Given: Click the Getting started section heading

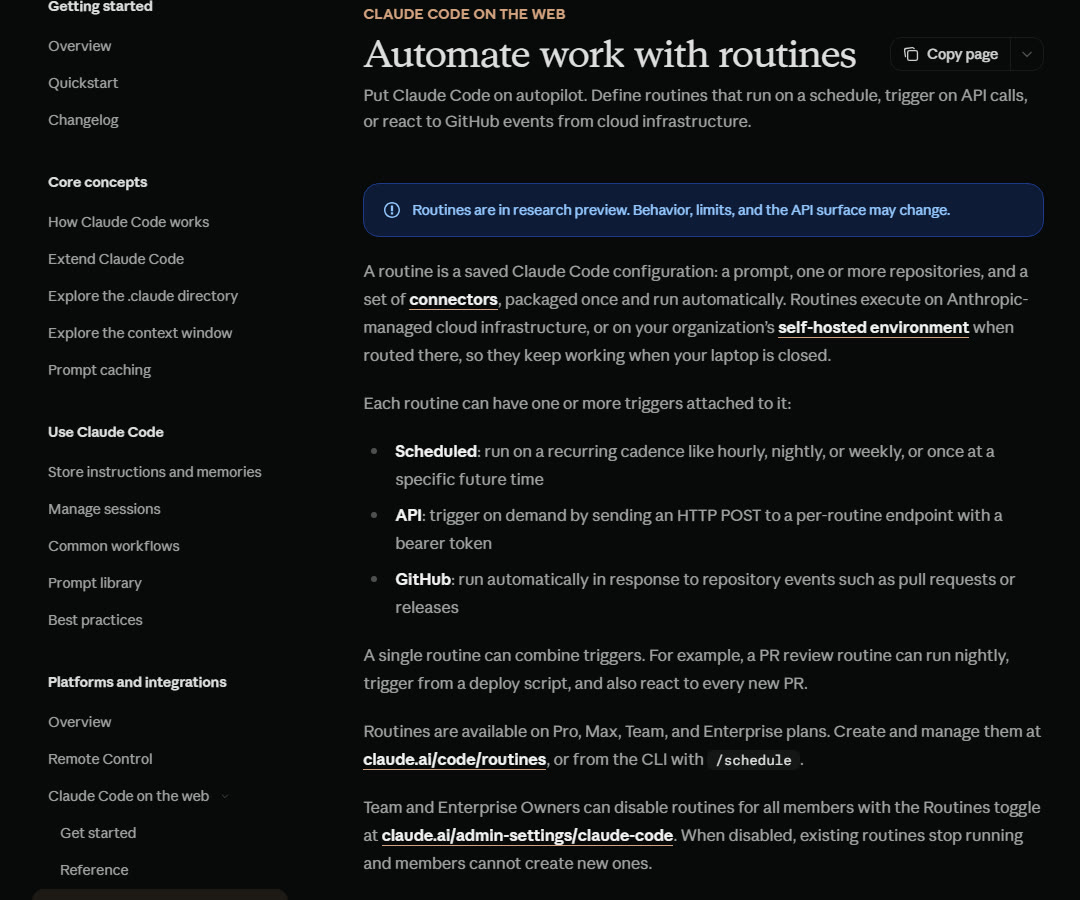Looking at the screenshot, I should [100, 7].
